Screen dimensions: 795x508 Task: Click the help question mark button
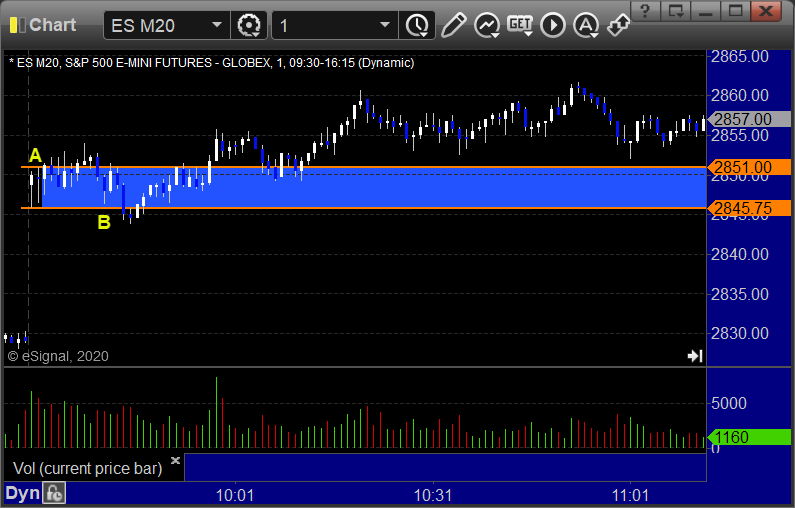[x=645, y=10]
